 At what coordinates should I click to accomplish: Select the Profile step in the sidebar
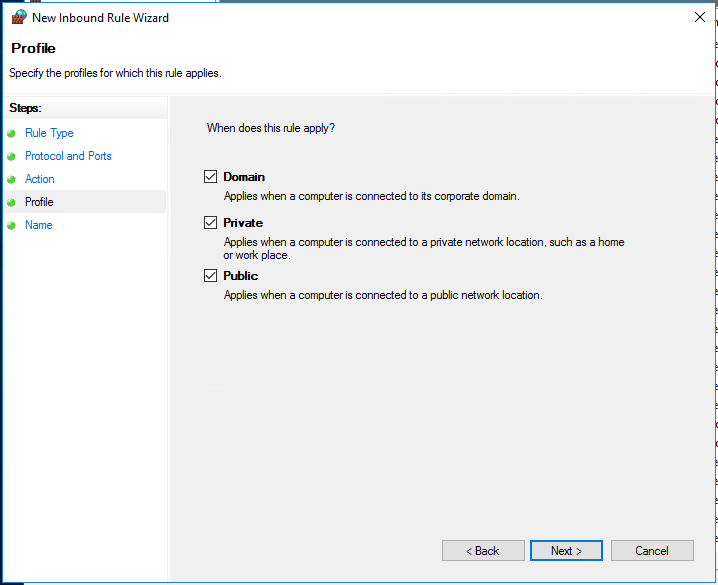39,202
